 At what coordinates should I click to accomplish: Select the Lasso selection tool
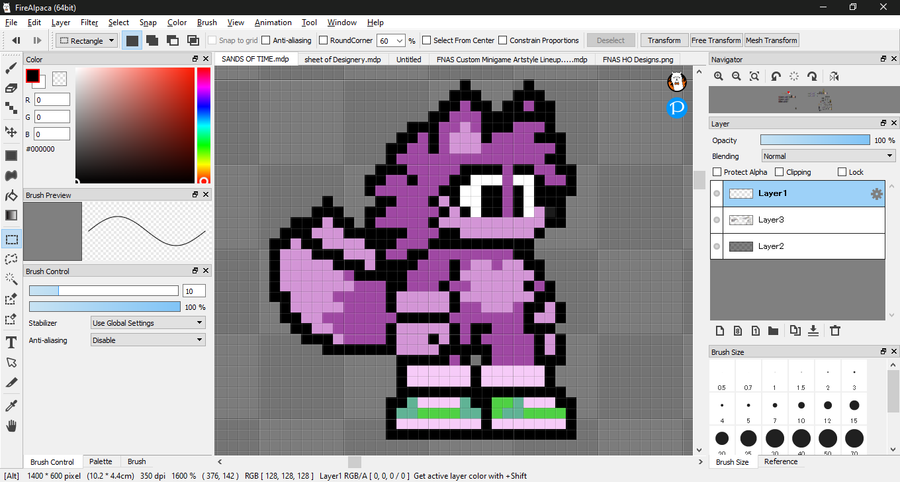point(11,259)
